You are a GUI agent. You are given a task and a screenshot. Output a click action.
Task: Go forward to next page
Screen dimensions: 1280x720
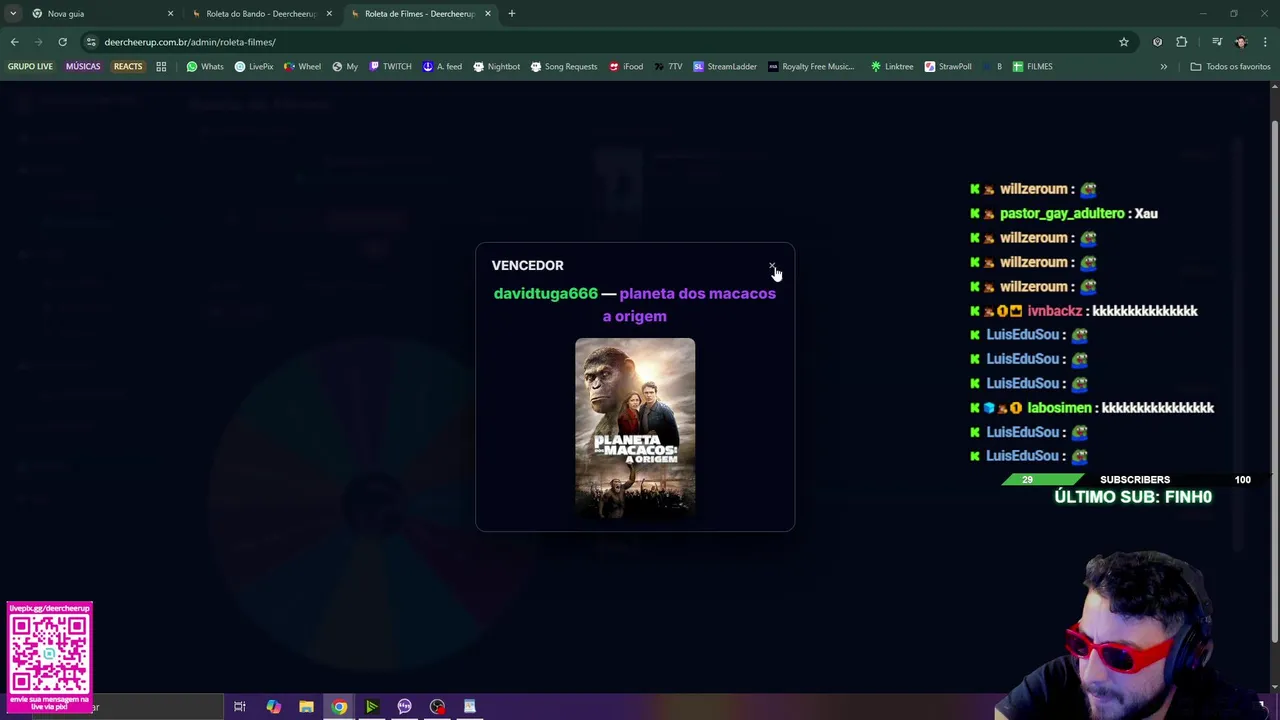click(x=38, y=42)
